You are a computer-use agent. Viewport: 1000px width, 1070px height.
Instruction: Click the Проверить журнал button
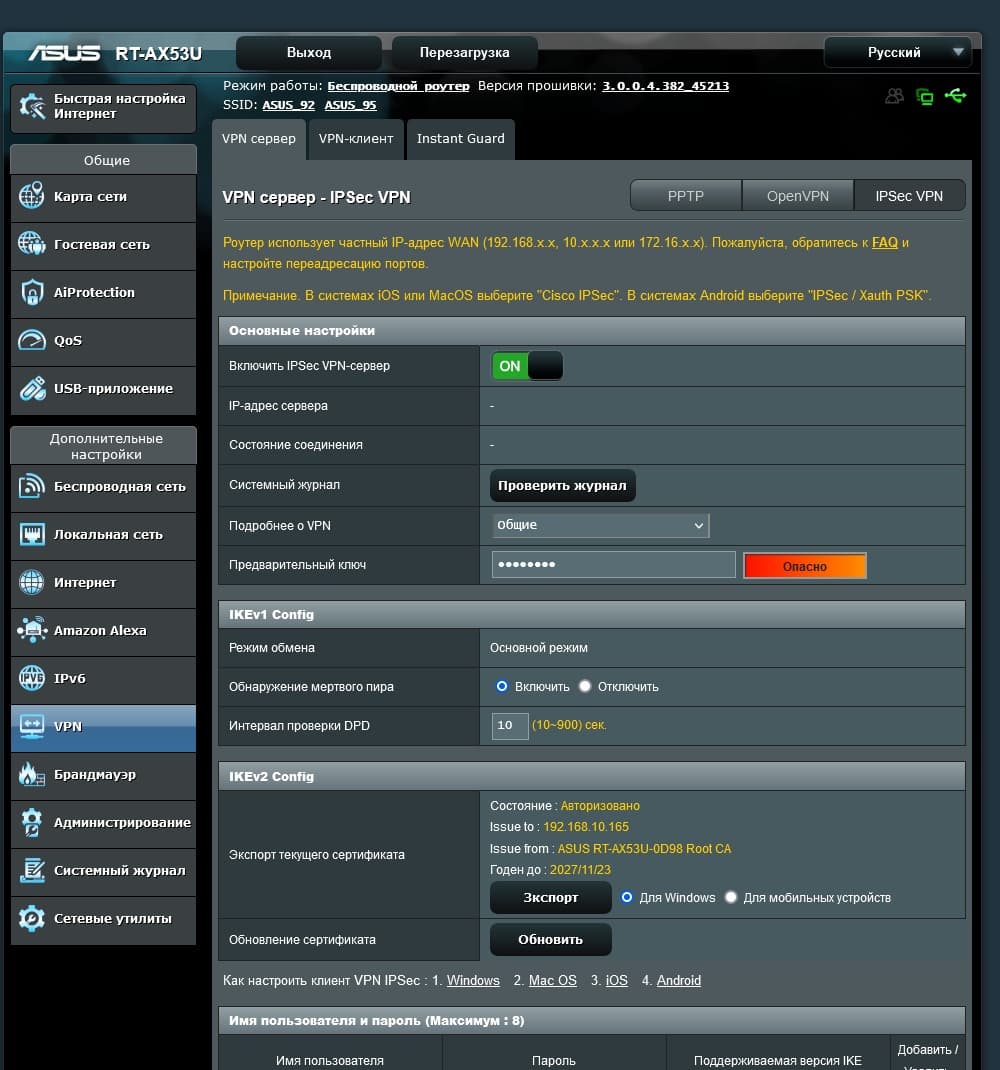562,486
